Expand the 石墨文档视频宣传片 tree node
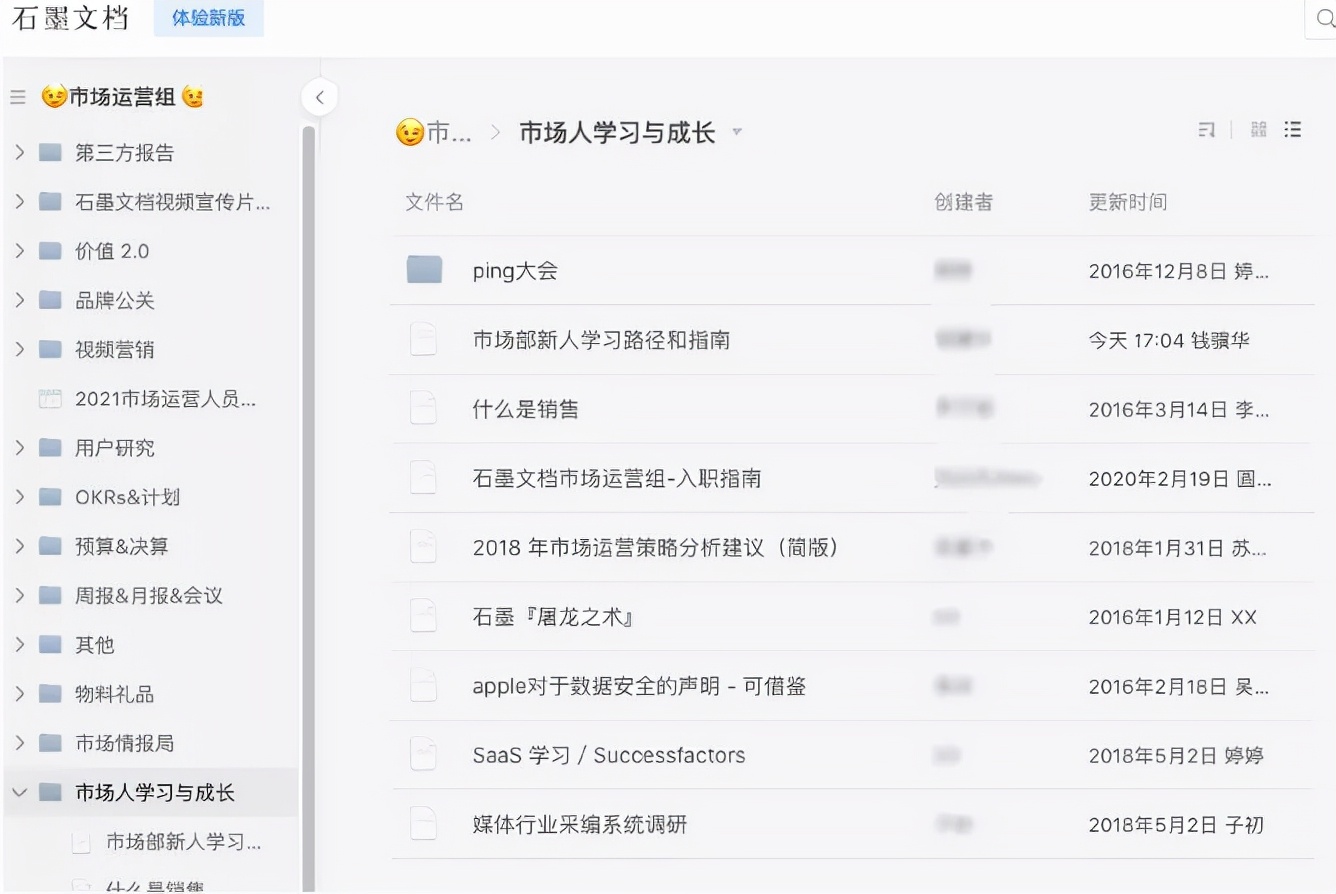The height and width of the screenshot is (894, 1336). click(x=19, y=202)
